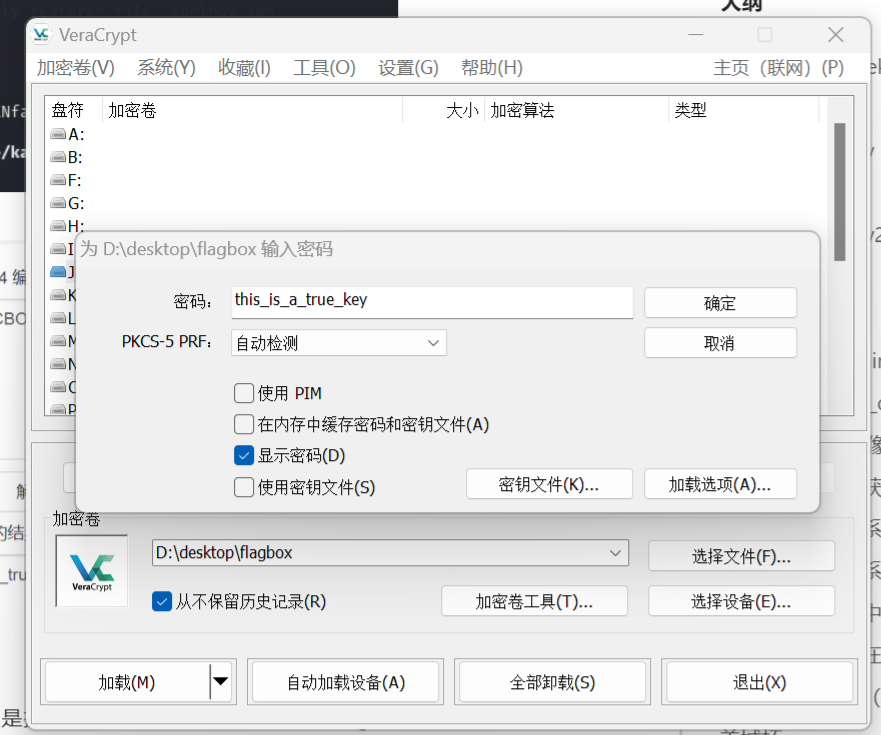The image size is (881, 735).
Task: Click 全部卸载(S) button
Action: click(552, 682)
